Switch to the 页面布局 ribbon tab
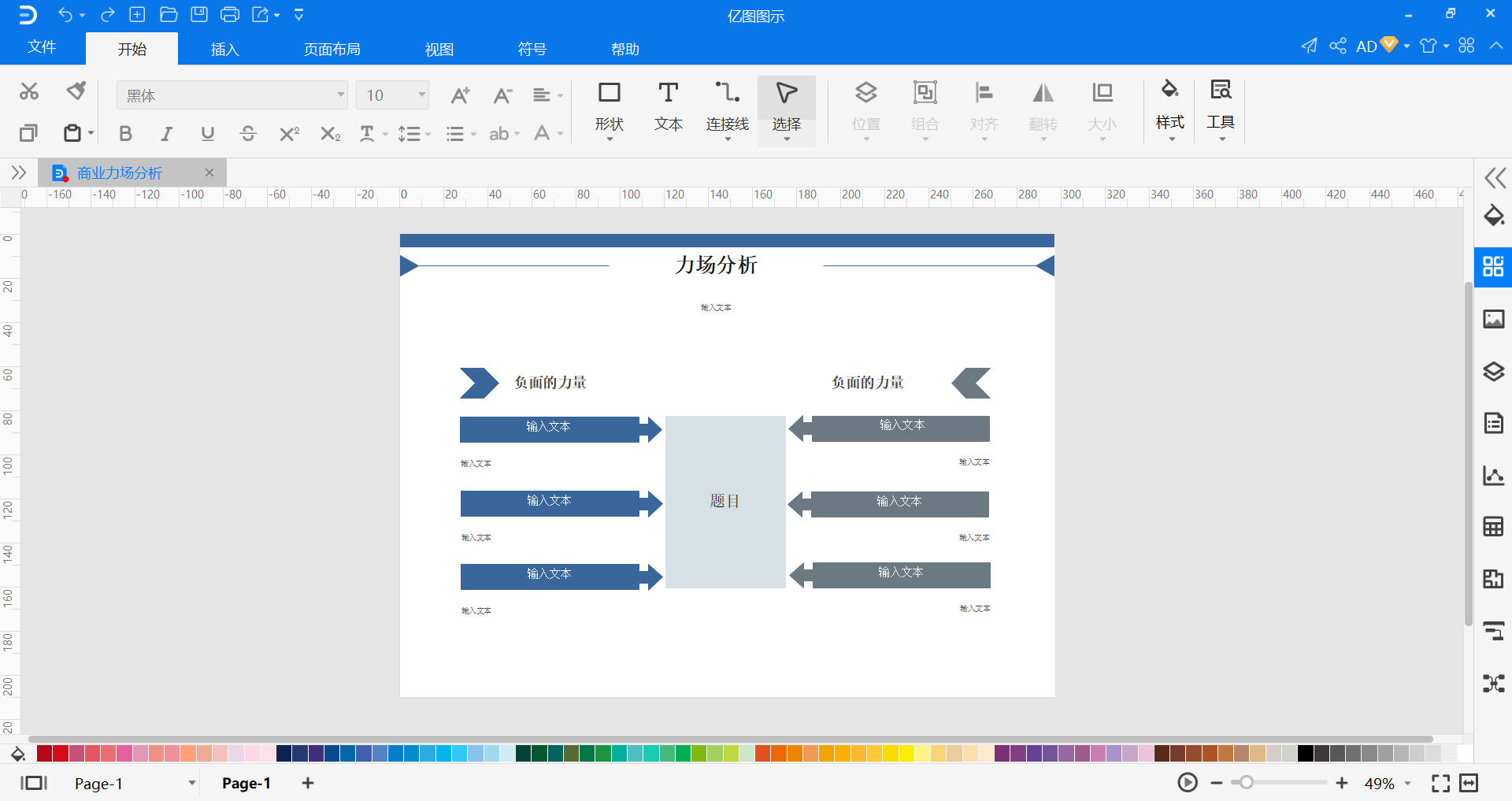 (332, 49)
